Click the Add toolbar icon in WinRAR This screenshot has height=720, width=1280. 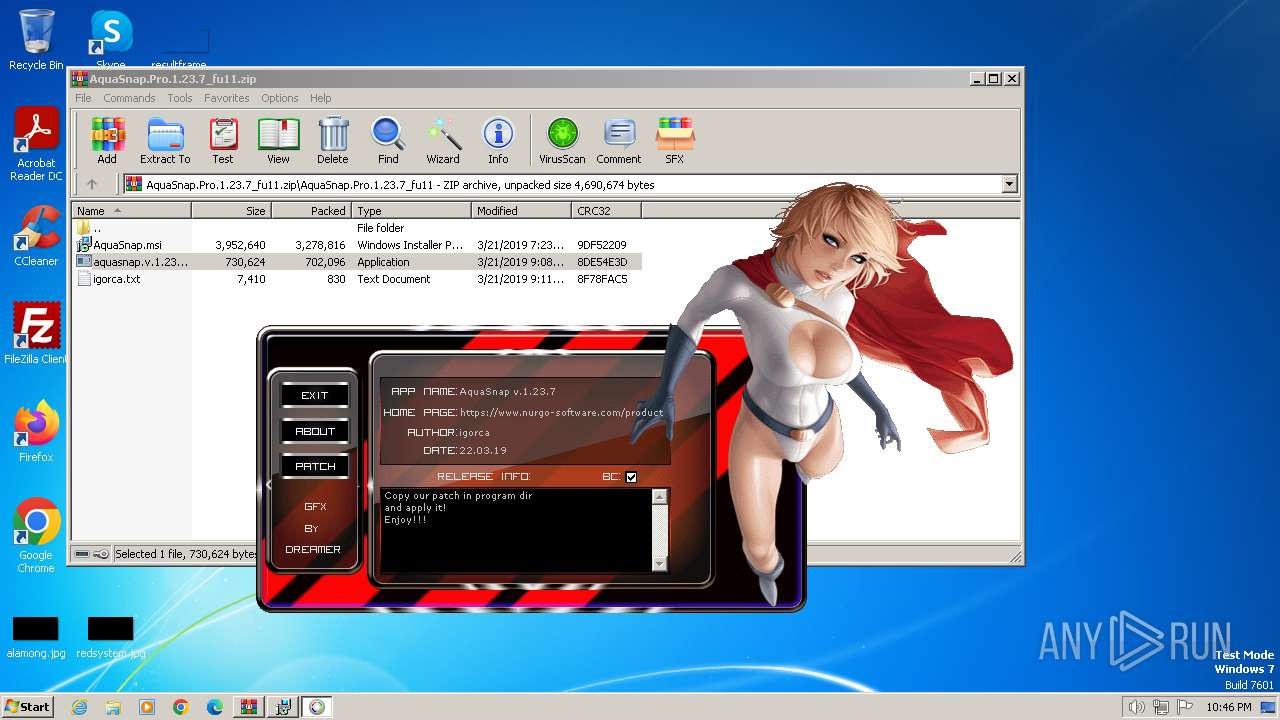pos(107,140)
